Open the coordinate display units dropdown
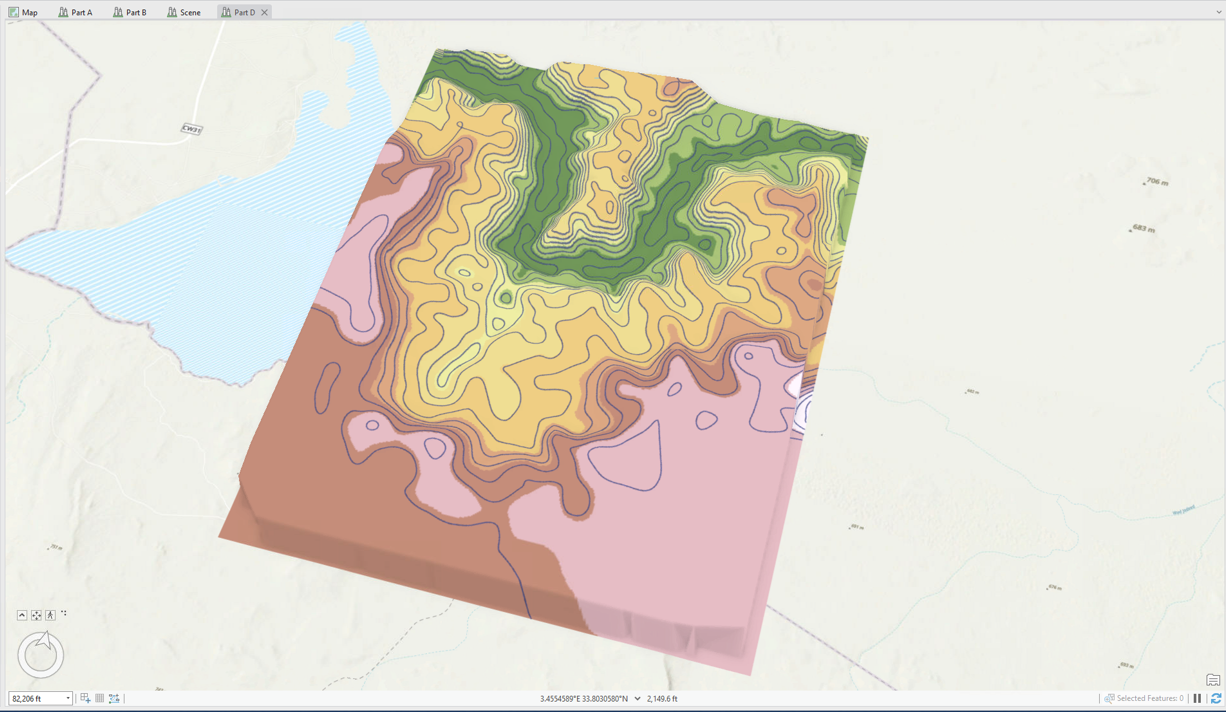This screenshot has width=1226, height=712. click(x=637, y=699)
